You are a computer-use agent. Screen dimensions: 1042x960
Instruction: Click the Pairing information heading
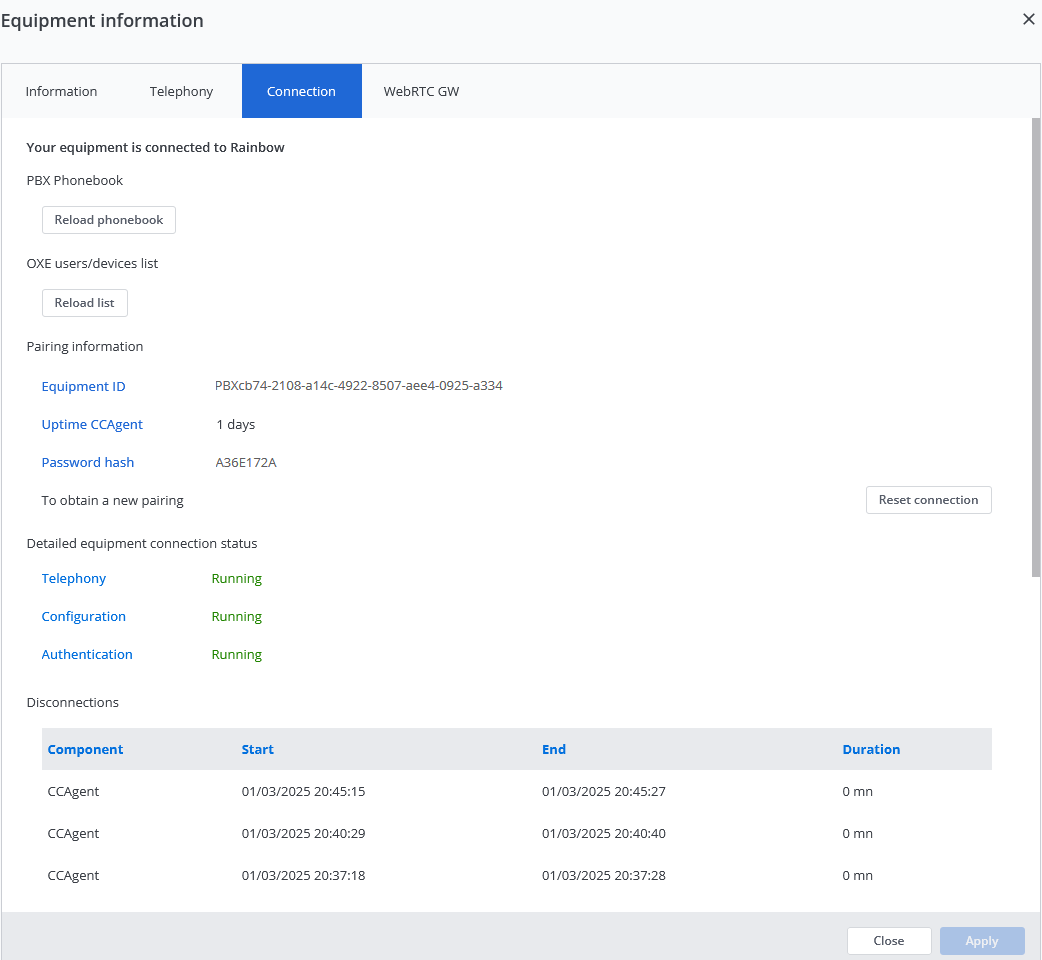click(84, 346)
